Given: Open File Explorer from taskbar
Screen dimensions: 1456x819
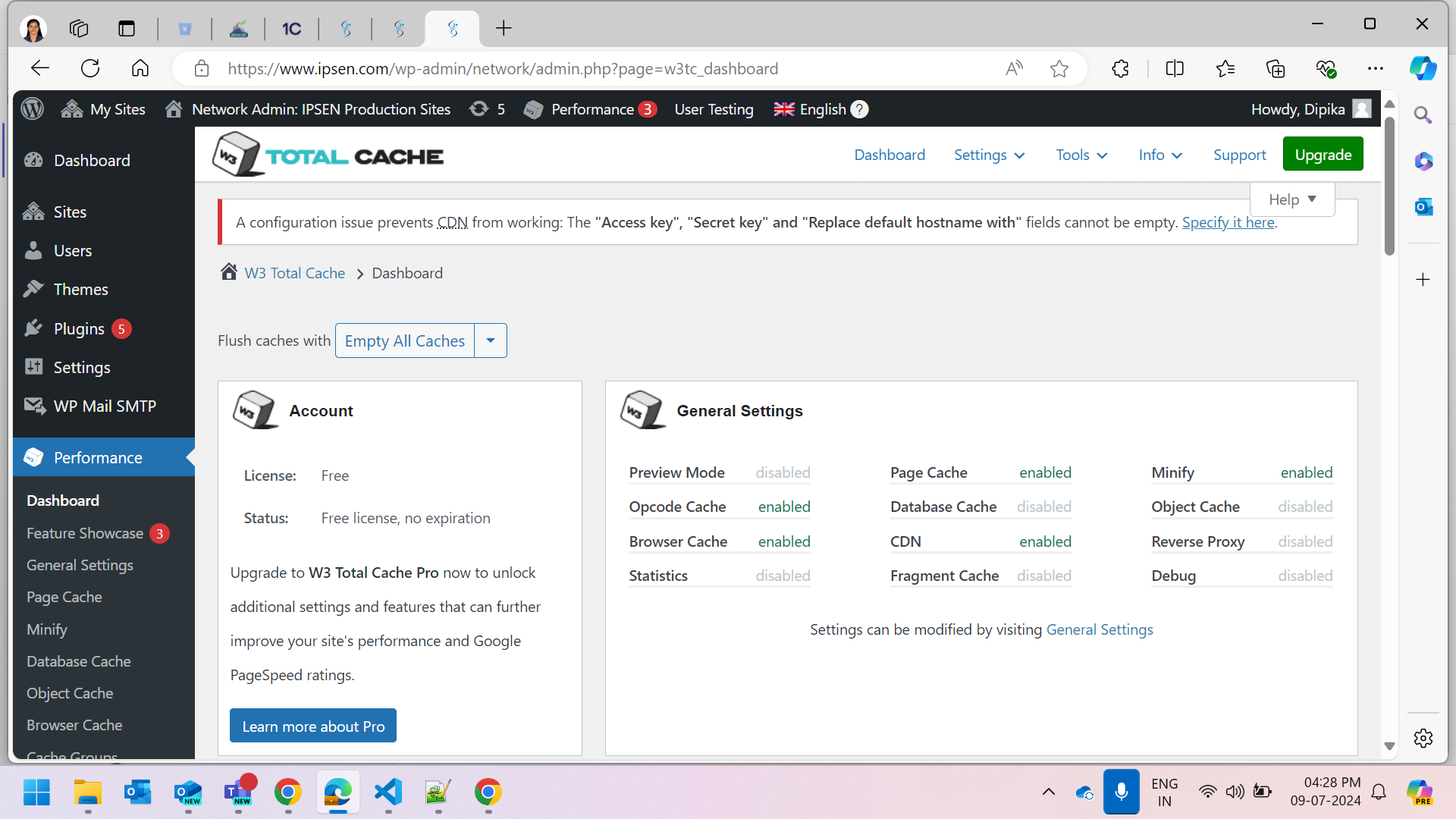Looking at the screenshot, I should pyautogui.click(x=87, y=792).
